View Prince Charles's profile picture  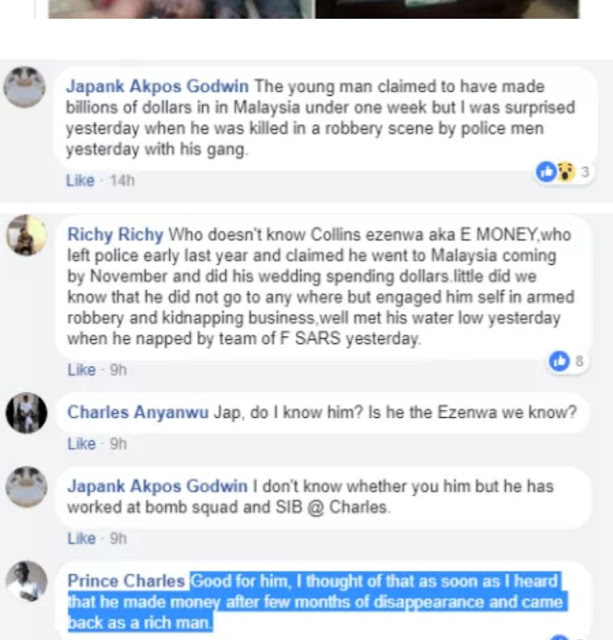26,581
